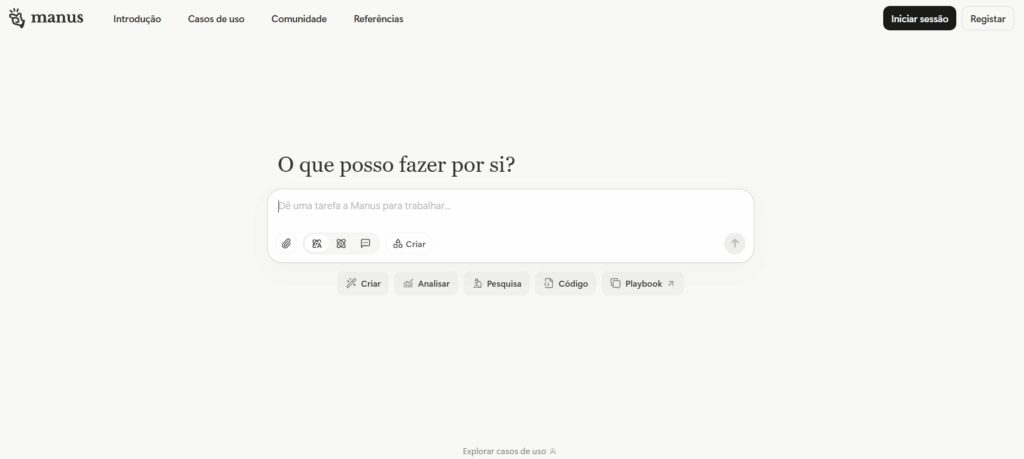Image resolution: width=1024 pixels, height=459 pixels.
Task: Click the Iniciar sessão button
Action: (919, 19)
